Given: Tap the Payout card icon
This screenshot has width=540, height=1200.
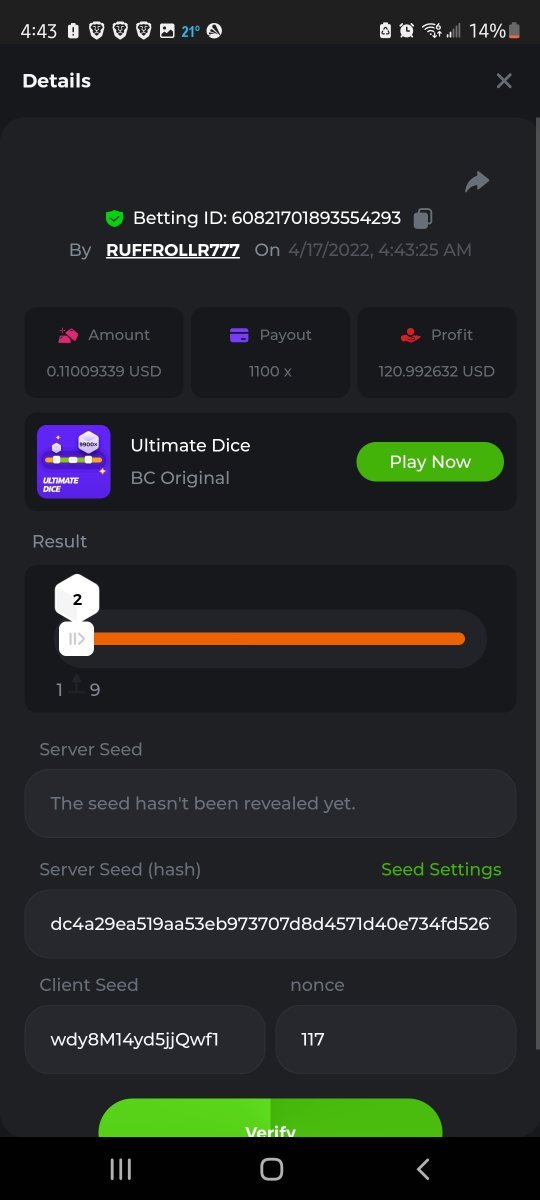Looking at the screenshot, I should tap(239, 335).
